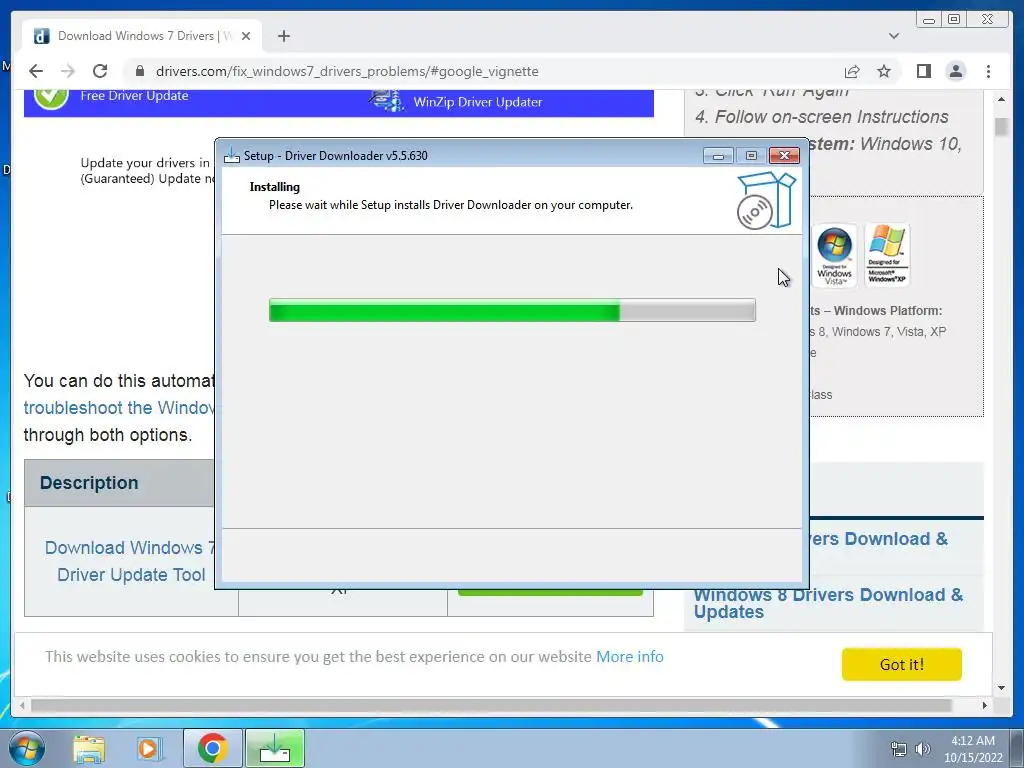Click Setup installer title bar icon
Image resolution: width=1024 pixels, height=768 pixels.
[x=232, y=155]
